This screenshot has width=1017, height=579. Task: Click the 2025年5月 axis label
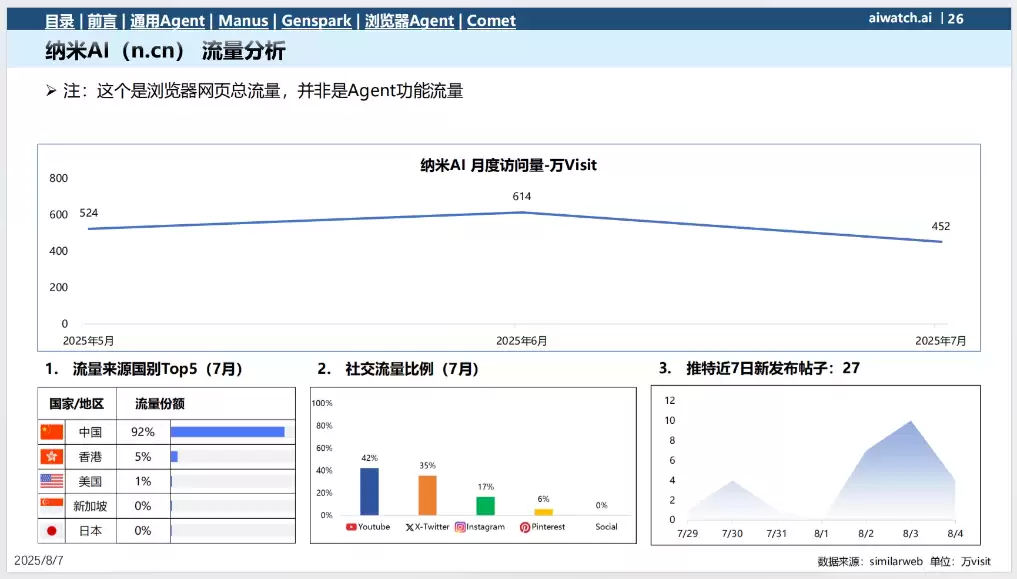(88, 341)
